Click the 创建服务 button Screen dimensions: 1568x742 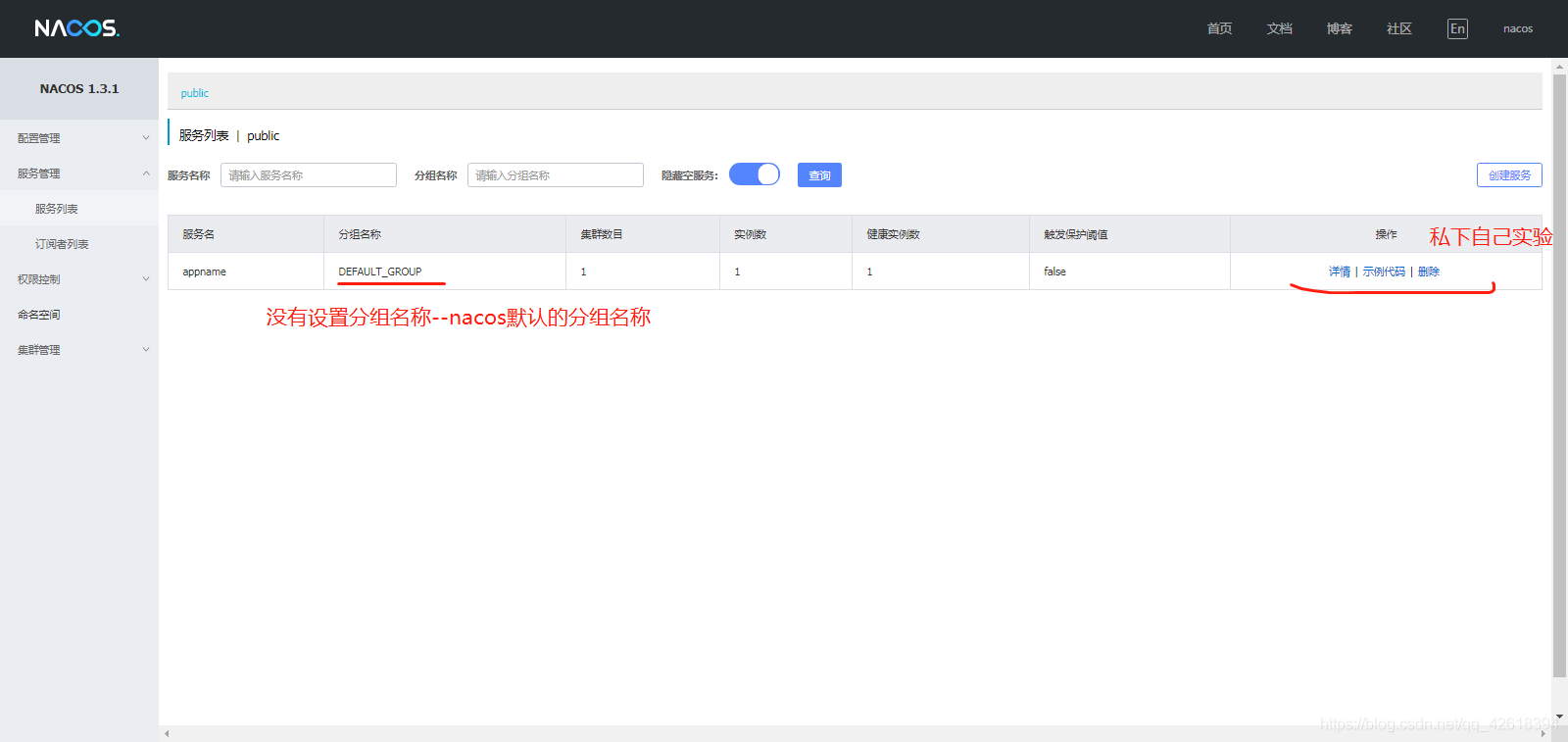pyautogui.click(x=1509, y=175)
